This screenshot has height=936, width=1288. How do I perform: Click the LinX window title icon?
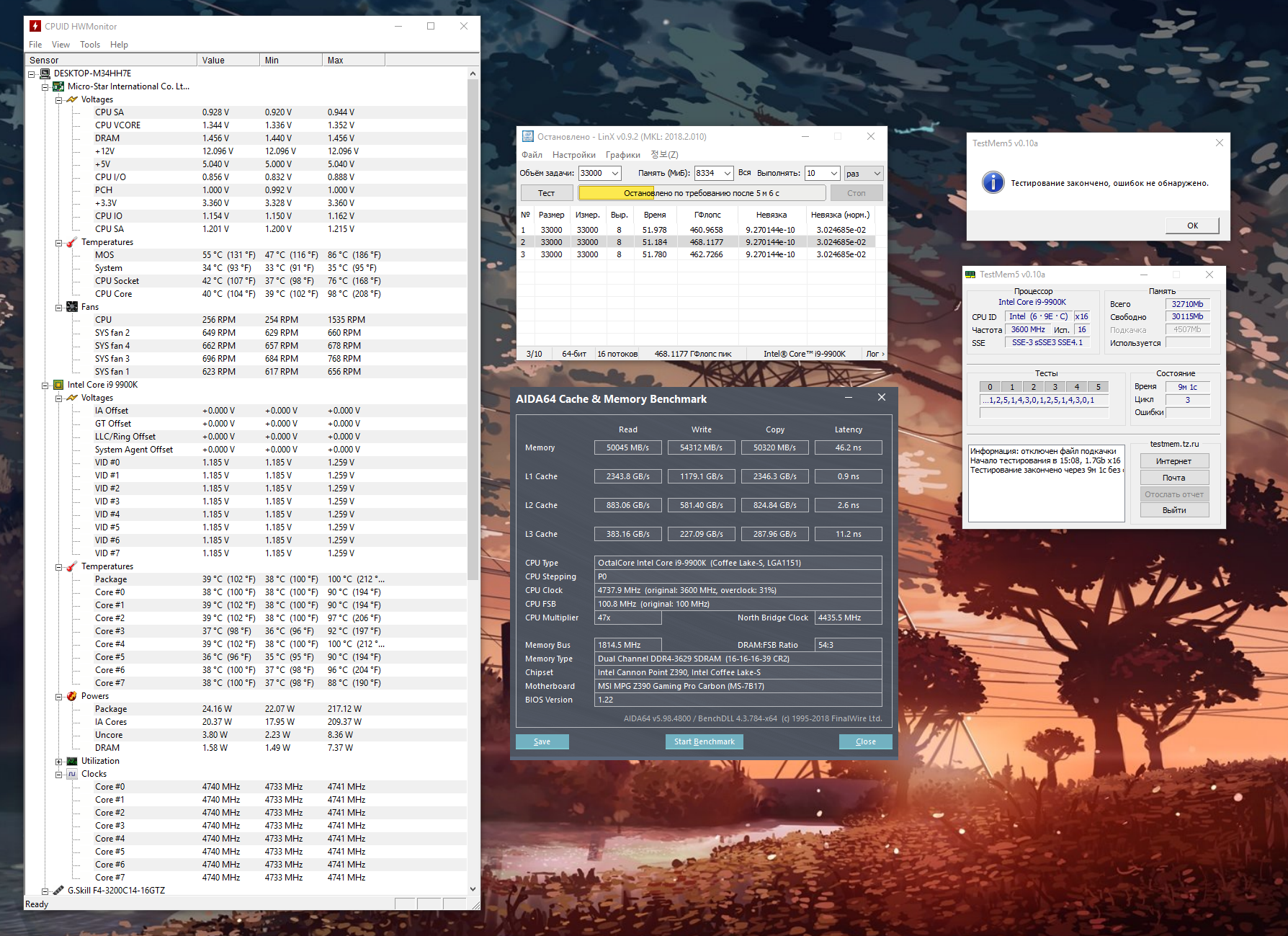[528, 136]
